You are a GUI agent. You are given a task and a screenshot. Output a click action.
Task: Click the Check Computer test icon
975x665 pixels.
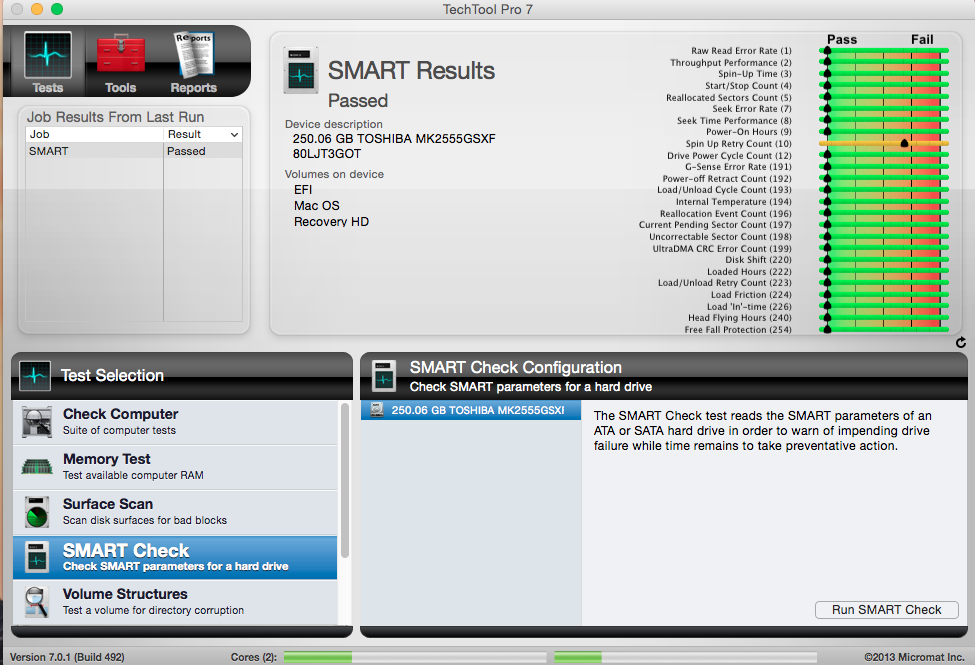37,422
